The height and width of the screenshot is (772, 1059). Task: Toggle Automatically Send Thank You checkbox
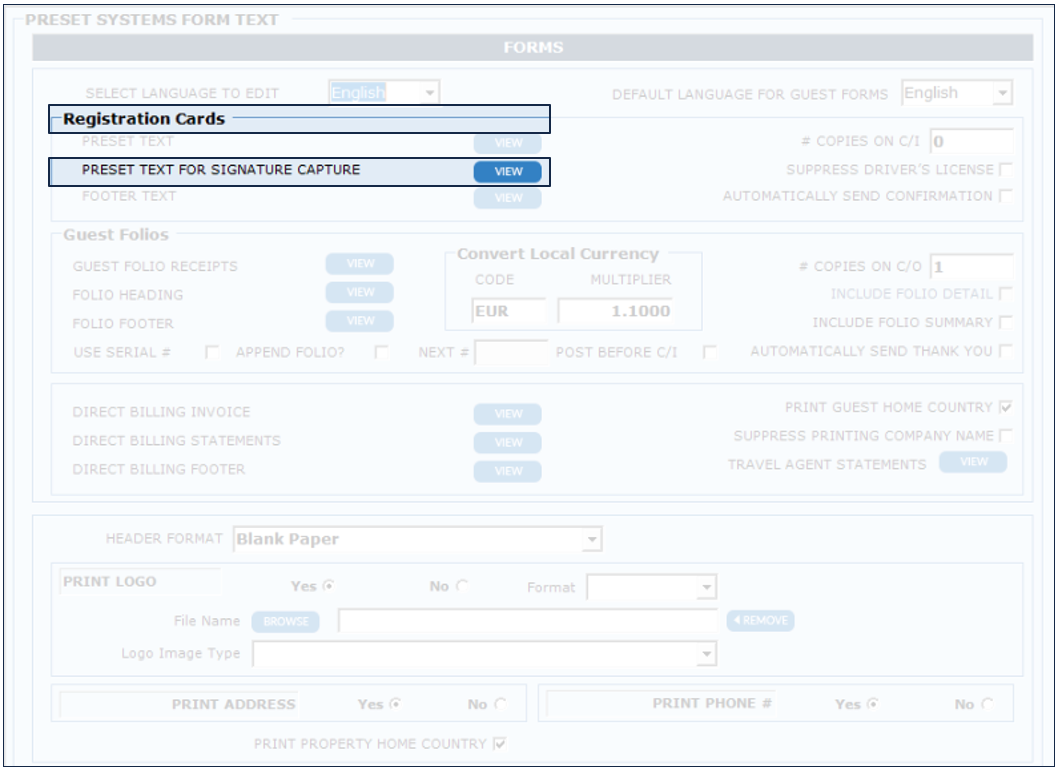pos(1005,351)
